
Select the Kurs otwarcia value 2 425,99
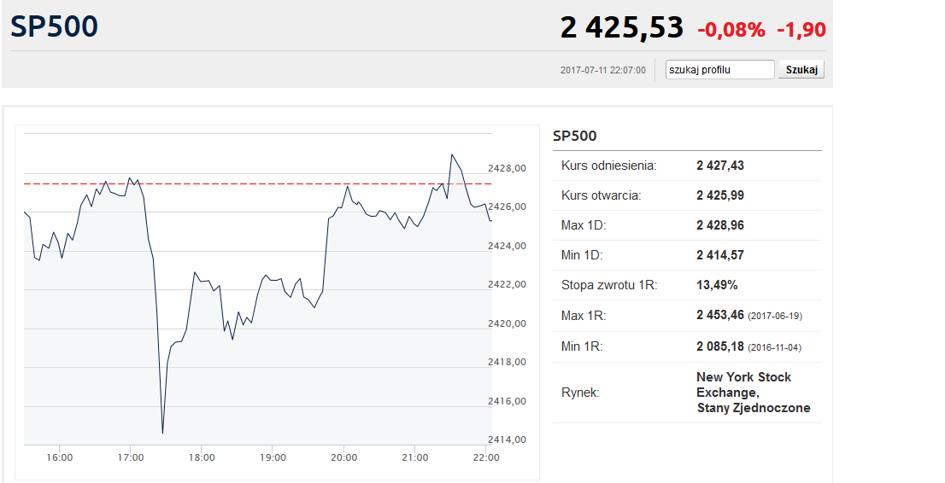[720, 195]
